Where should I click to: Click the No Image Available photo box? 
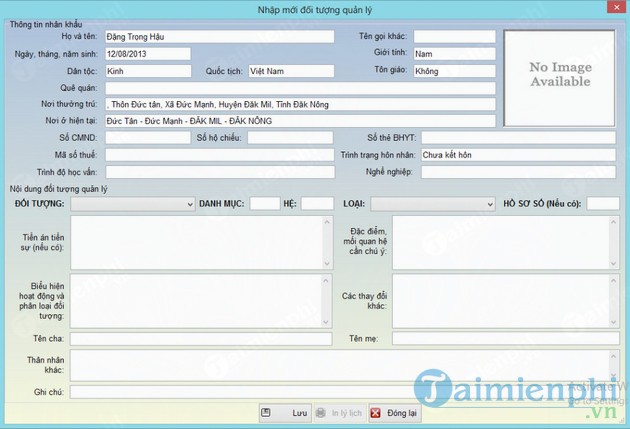tap(559, 78)
